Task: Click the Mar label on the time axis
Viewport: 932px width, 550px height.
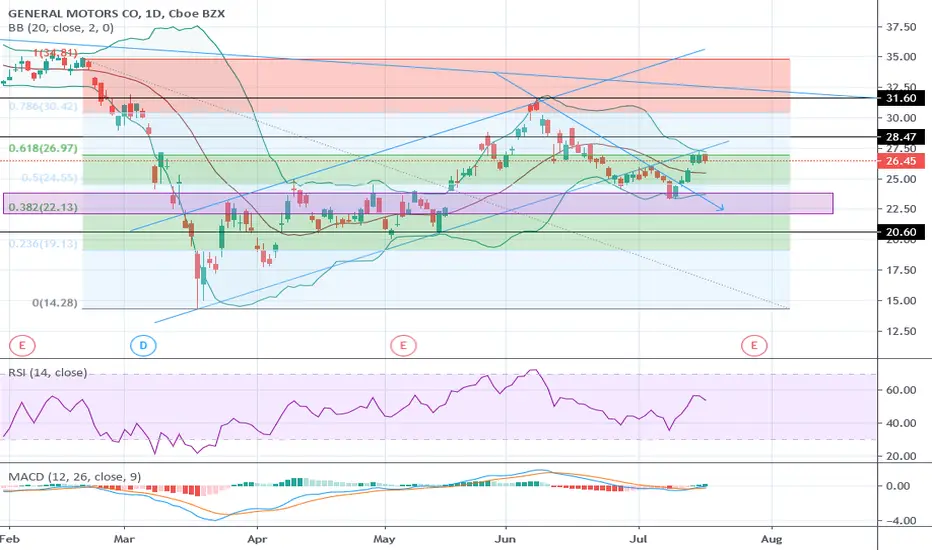Action: point(124,539)
